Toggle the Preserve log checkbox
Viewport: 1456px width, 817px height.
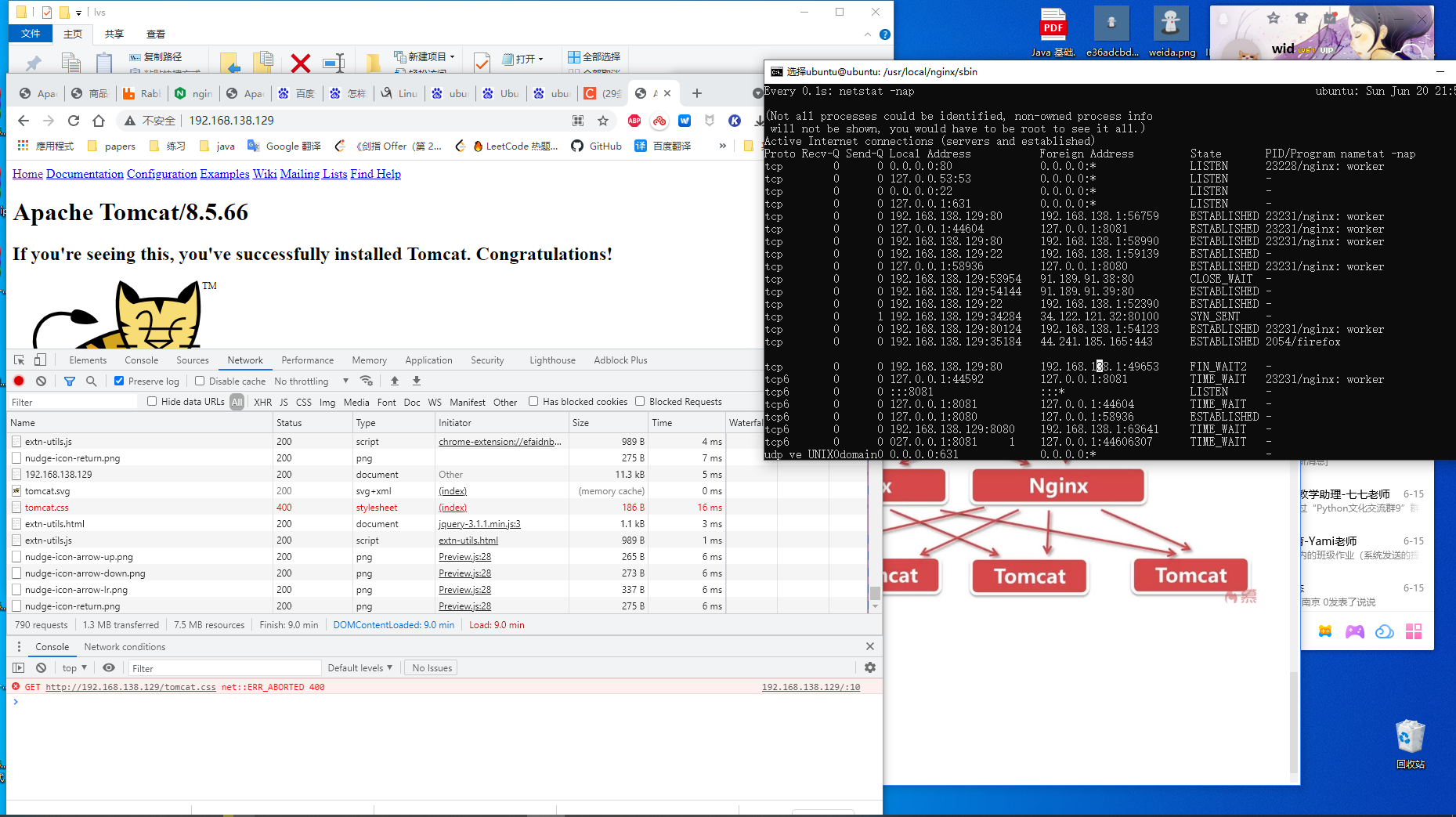pyautogui.click(x=119, y=381)
